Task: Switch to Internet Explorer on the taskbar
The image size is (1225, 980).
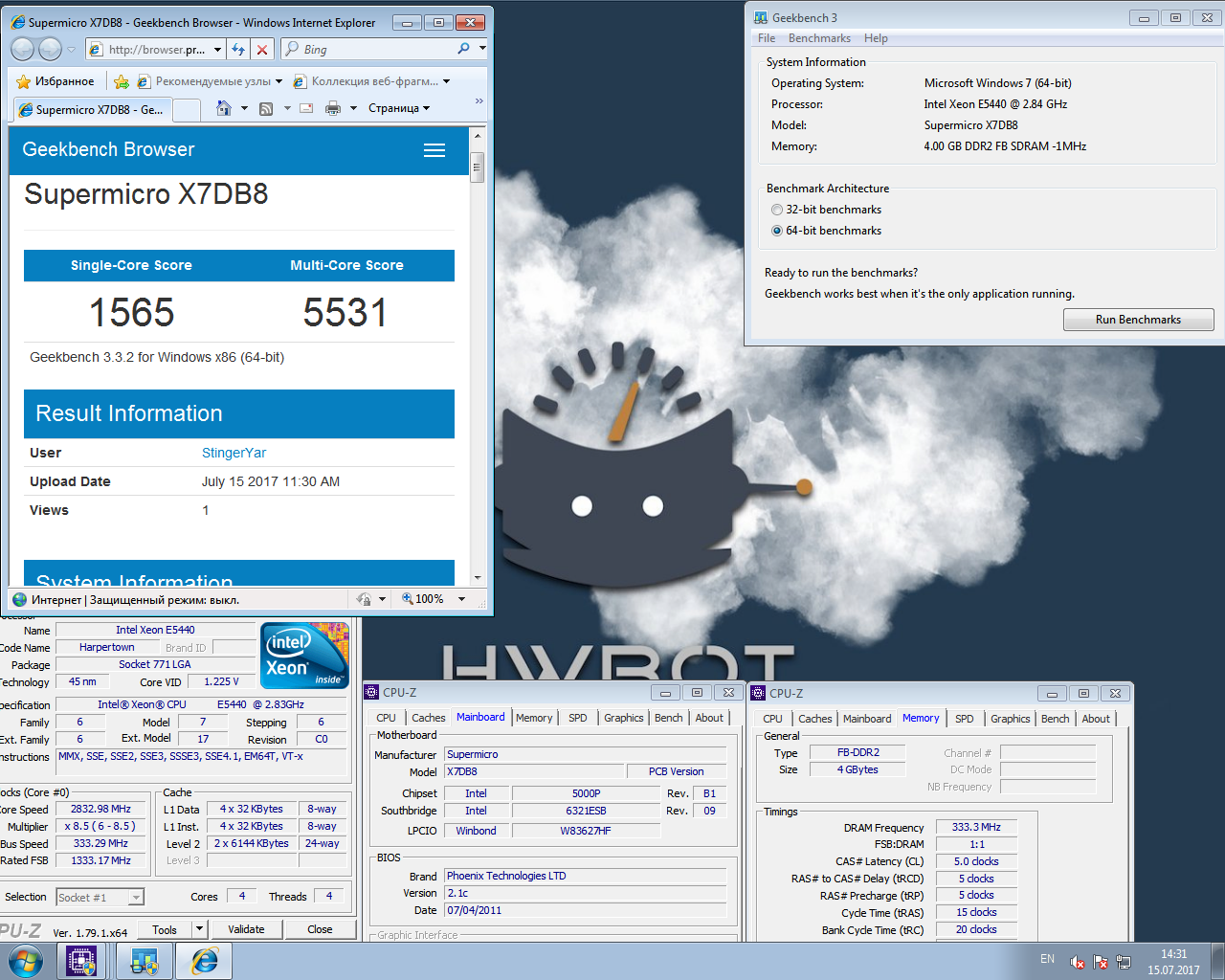Action: coord(204,961)
